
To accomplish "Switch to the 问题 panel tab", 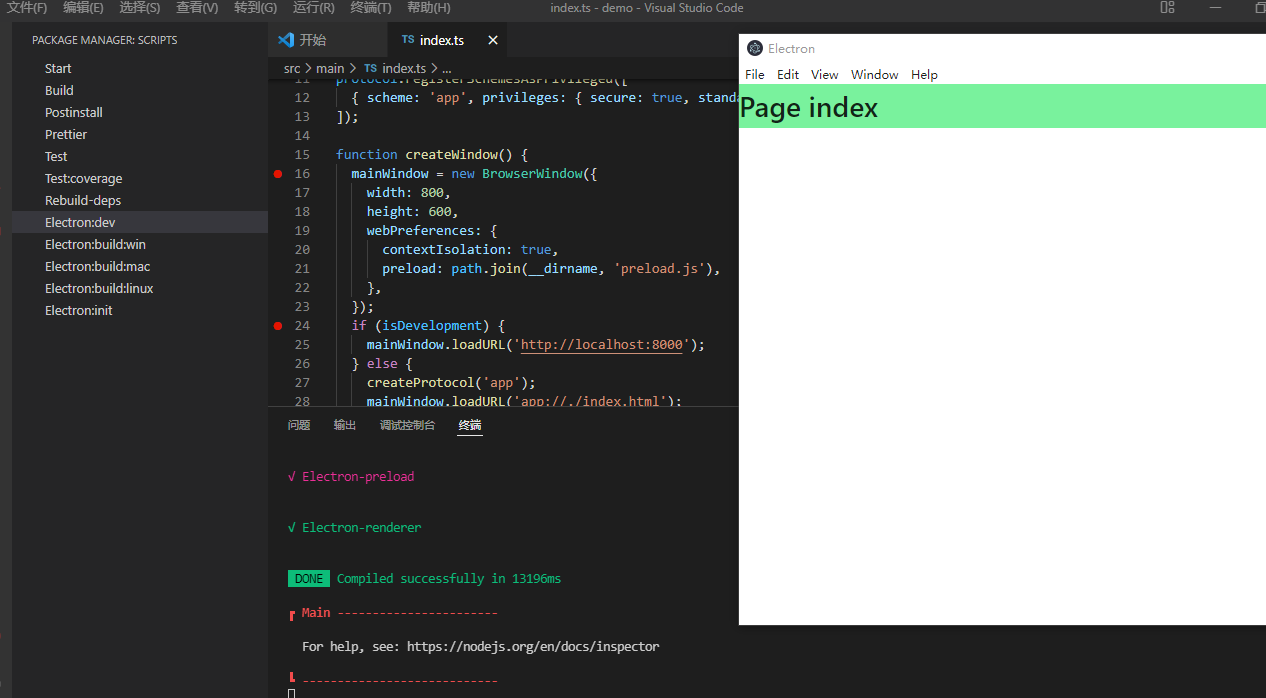I will coord(298,424).
